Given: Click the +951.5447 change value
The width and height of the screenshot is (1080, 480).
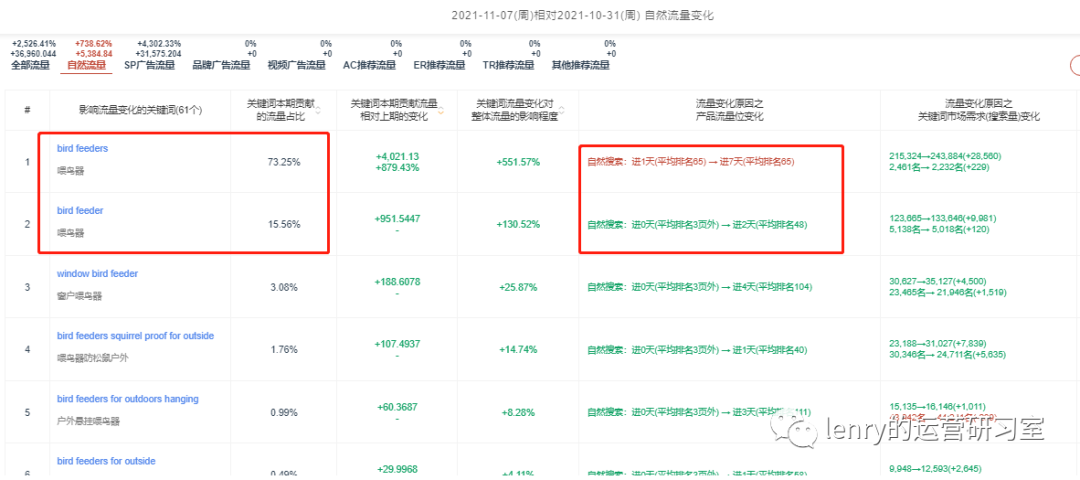Looking at the screenshot, I should click(x=396, y=219).
